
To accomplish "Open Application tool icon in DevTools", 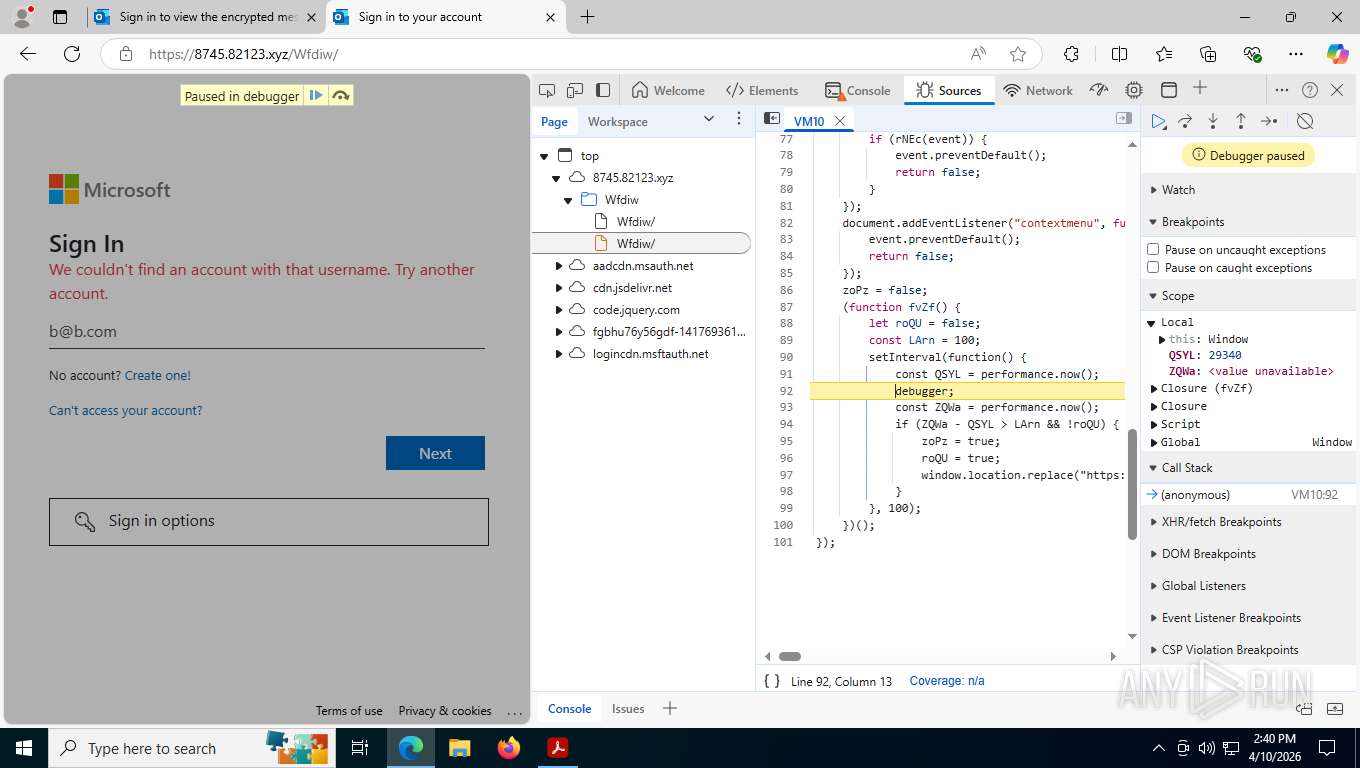I will click(x=1168, y=90).
